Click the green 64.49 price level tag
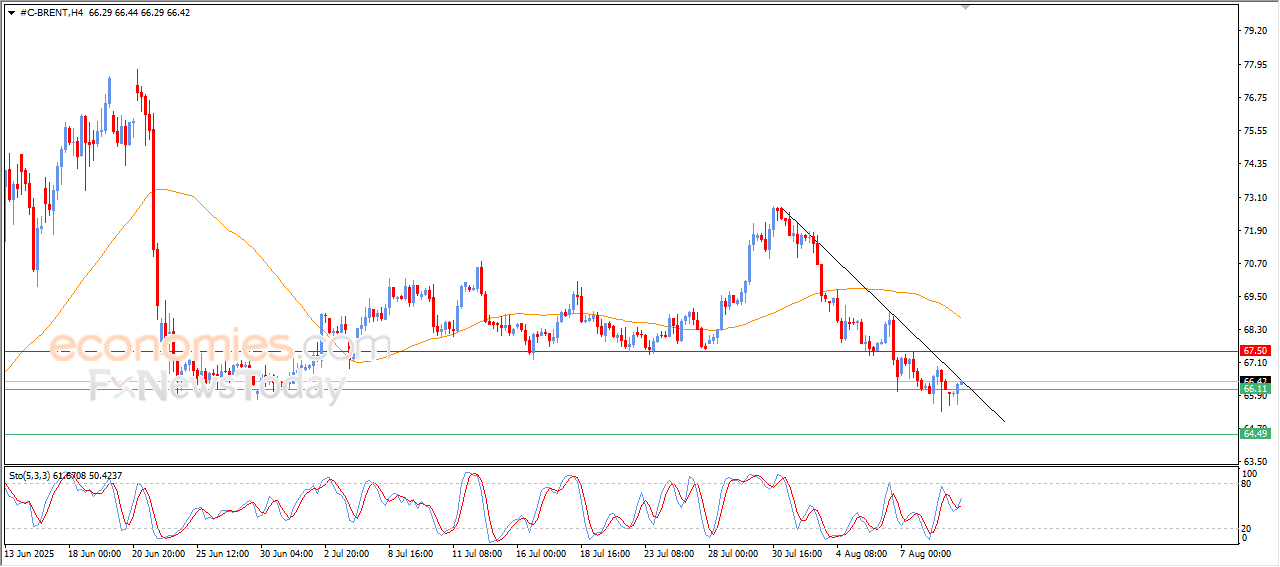This screenshot has height=567, width=1280. tap(1254, 433)
